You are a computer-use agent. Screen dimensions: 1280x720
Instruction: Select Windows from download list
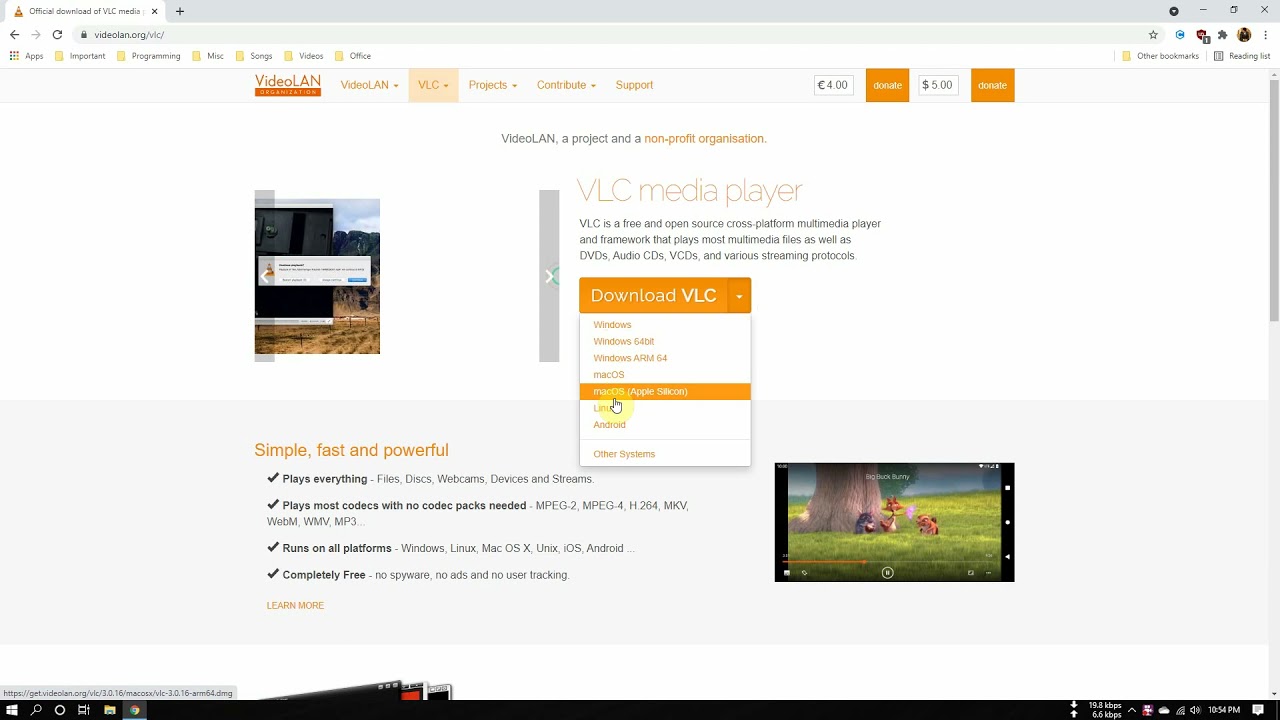click(x=612, y=325)
